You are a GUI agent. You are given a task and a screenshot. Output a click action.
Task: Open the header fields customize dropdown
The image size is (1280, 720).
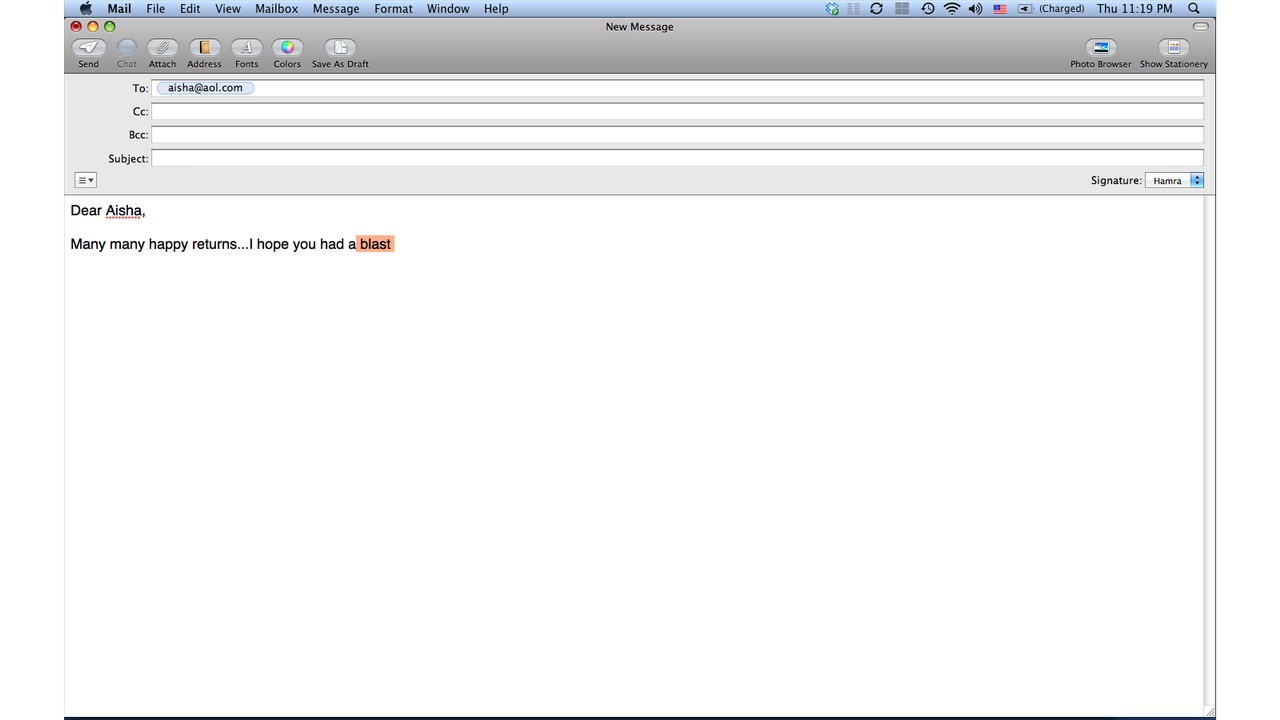pos(86,181)
